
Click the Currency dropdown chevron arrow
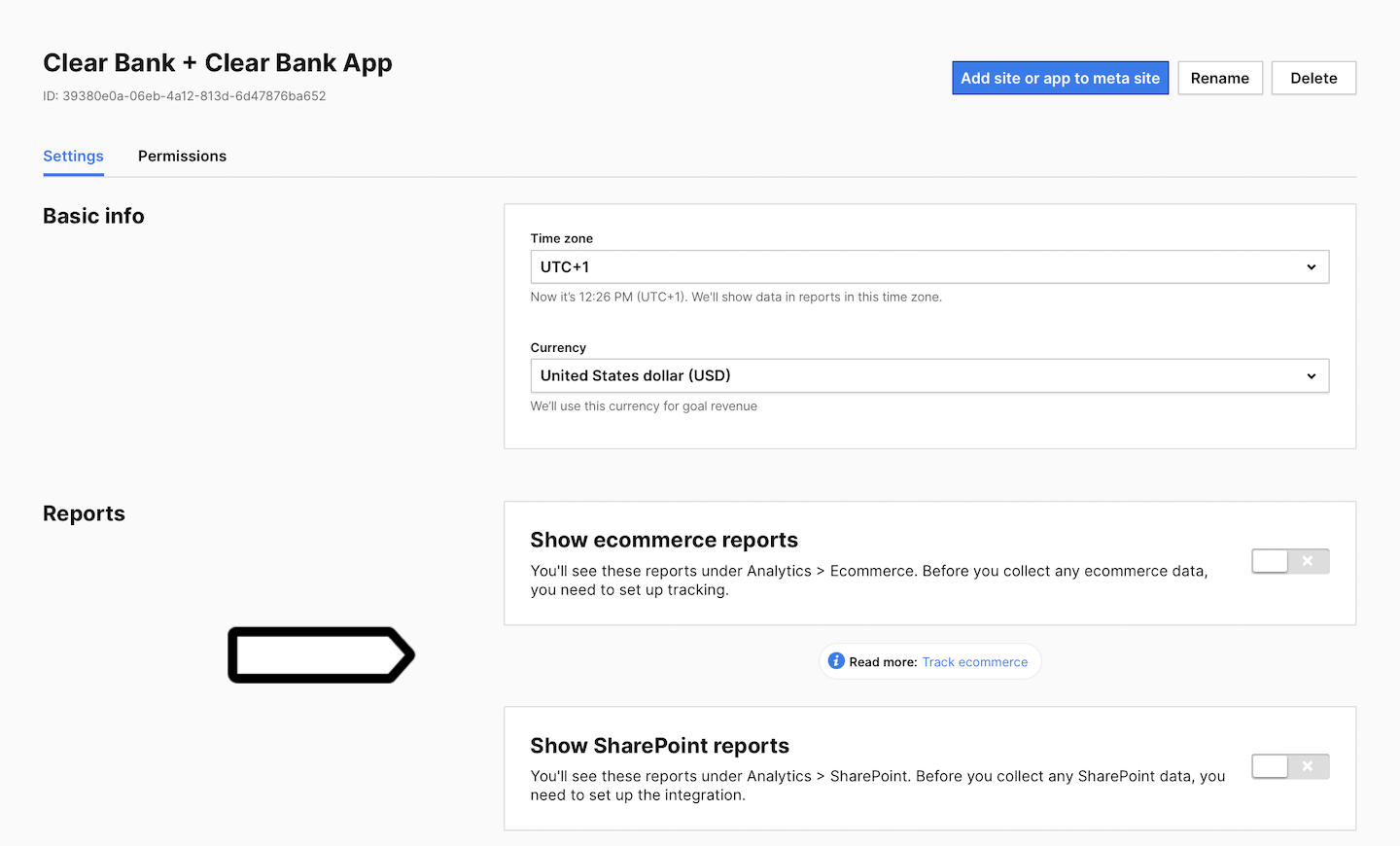[1311, 376]
